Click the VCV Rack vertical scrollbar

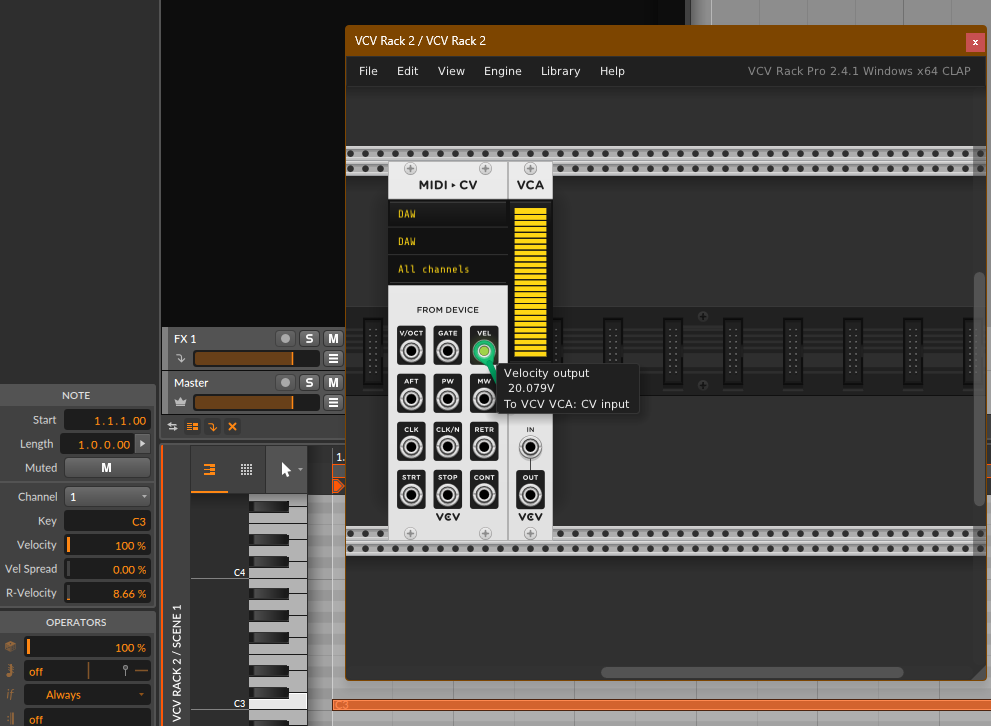click(x=980, y=389)
